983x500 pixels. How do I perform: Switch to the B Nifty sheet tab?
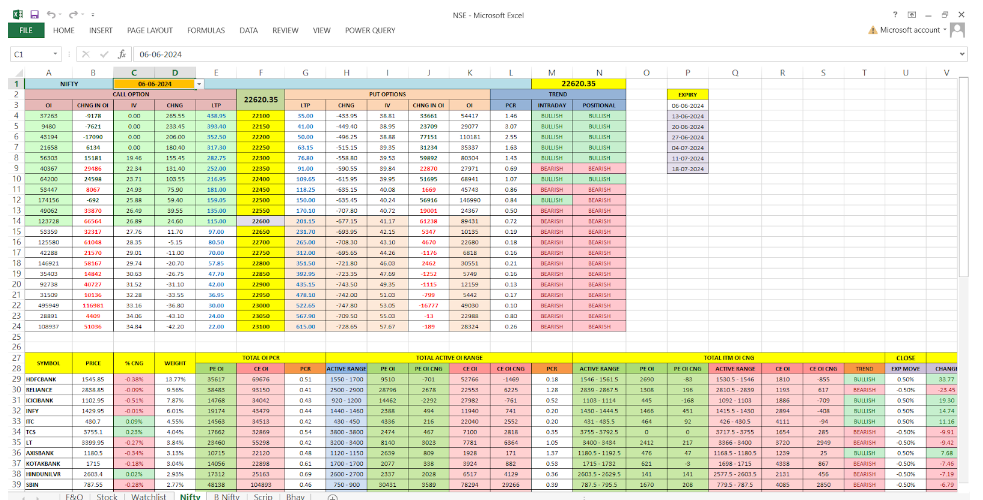pyautogui.click(x=228, y=494)
